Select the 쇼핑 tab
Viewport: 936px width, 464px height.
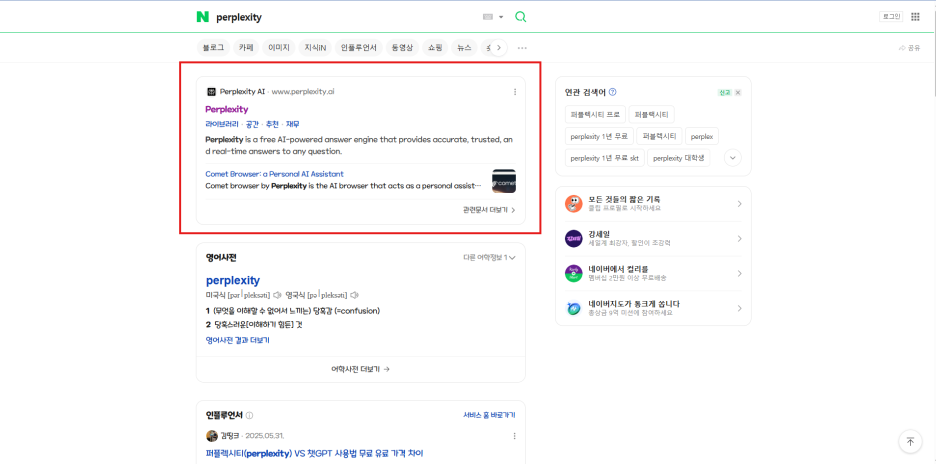(x=436, y=48)
